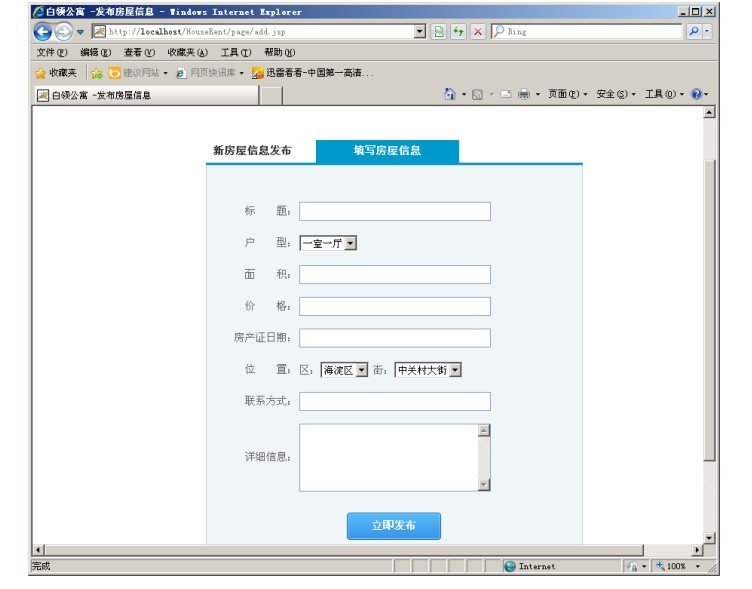Open the 街 中关村大街 street dropdown
752x589 pixels.
428,370
